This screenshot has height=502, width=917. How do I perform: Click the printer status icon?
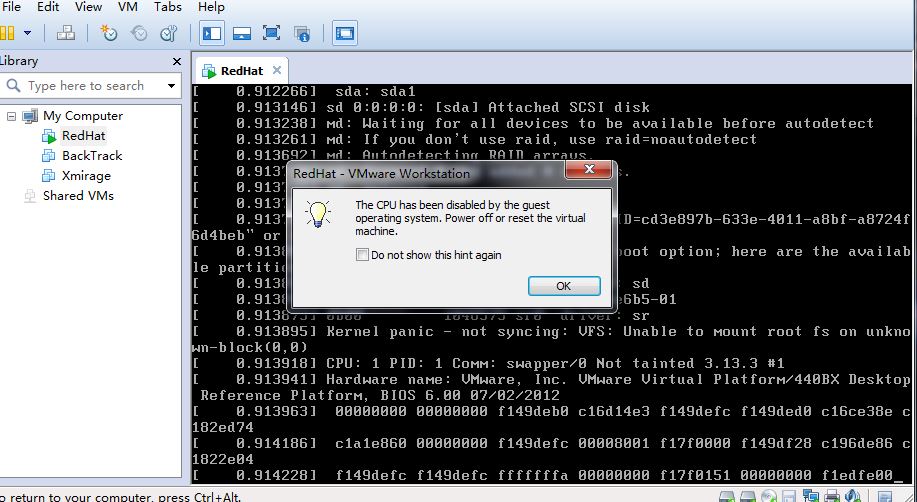(831, 497)
